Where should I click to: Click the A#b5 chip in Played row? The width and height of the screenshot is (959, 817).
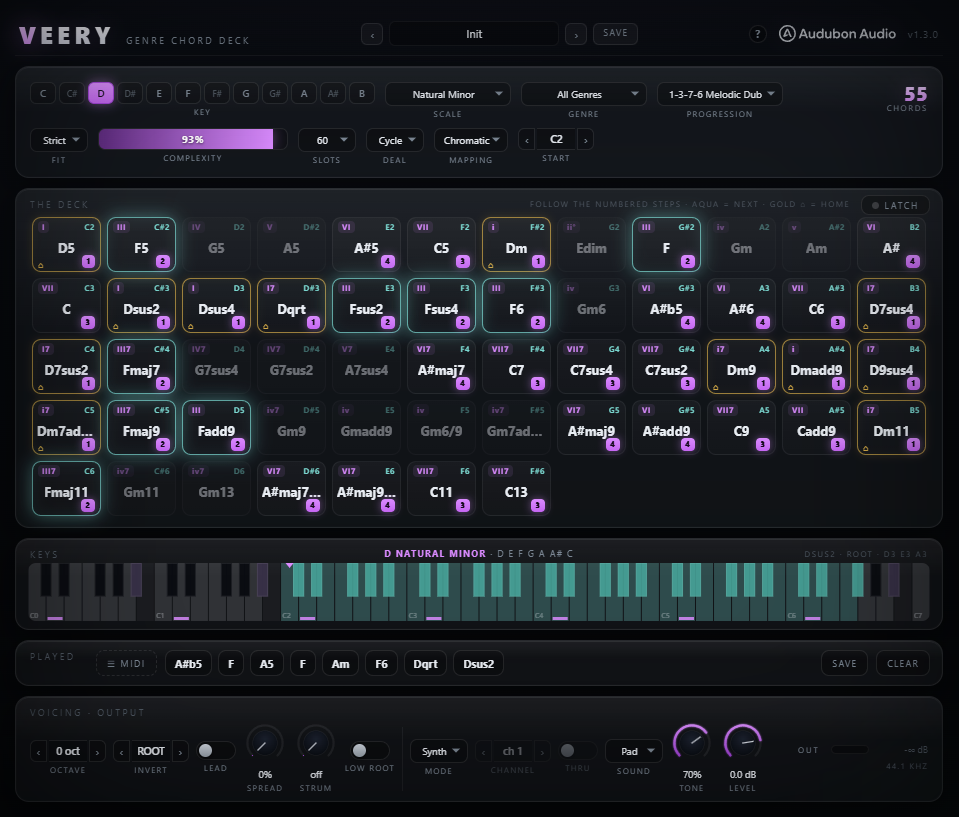[x=188, y=664]
